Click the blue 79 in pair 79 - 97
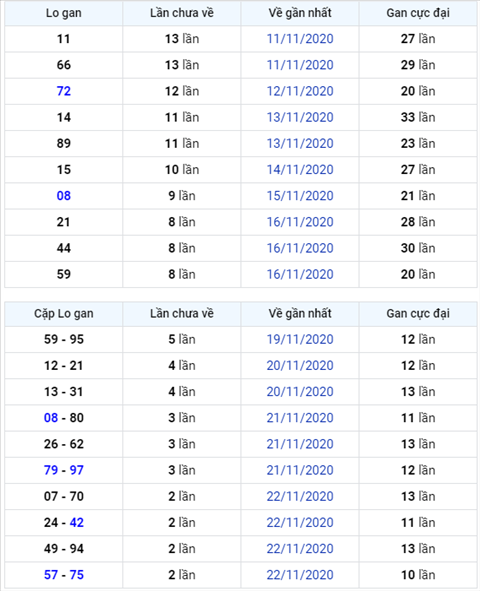Screen dimensions: 480x591 coord(51,470)
